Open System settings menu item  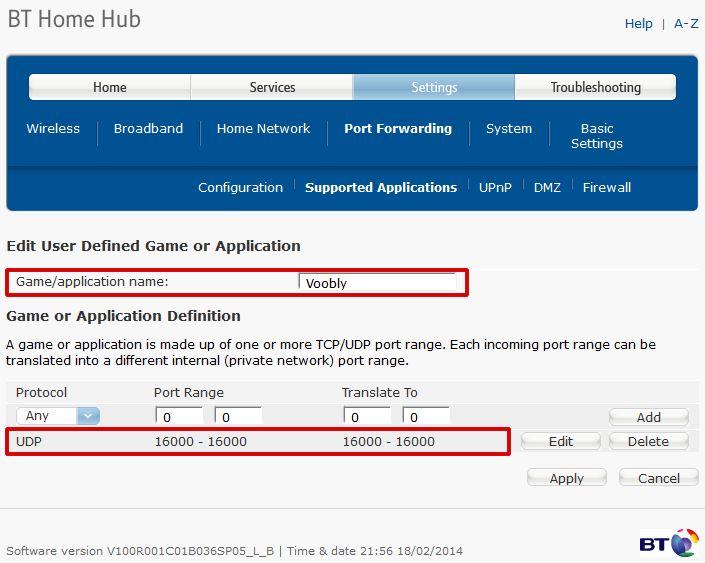509,129
